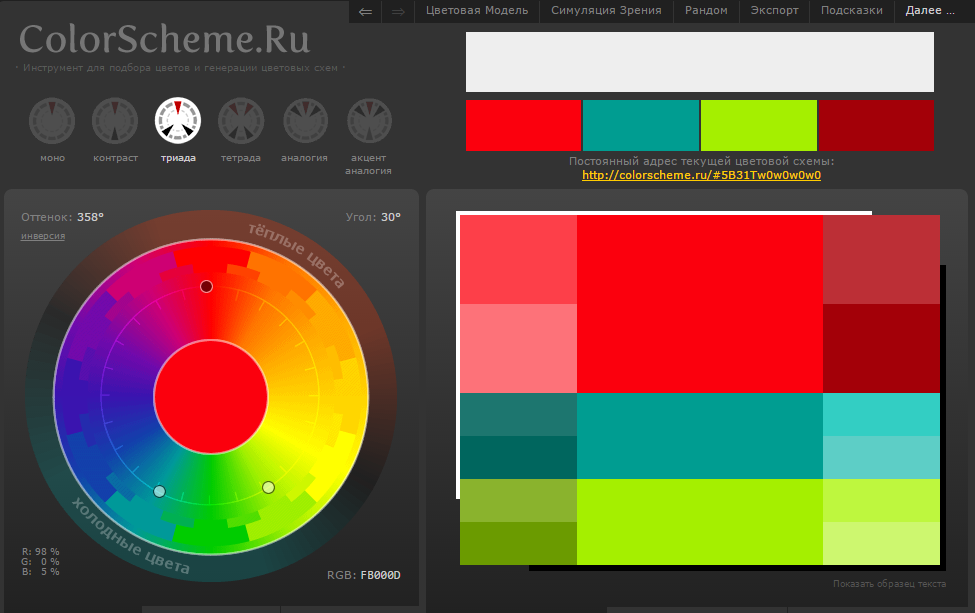Open the Экспорт menu
This screenshot has width=975, height=613.
774,11
